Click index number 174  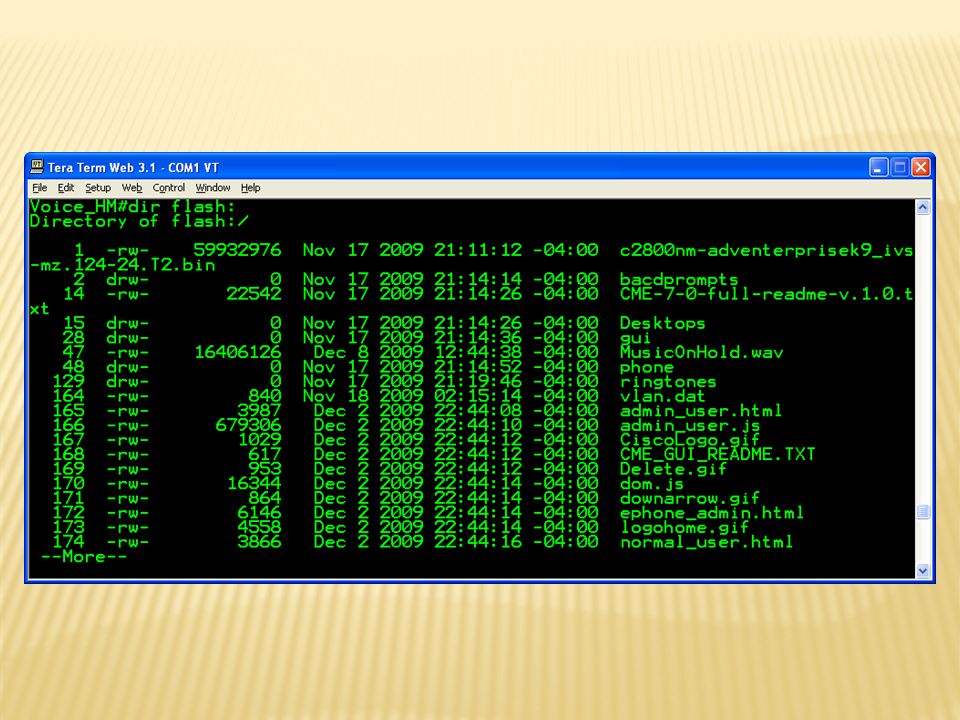(69, 542)
